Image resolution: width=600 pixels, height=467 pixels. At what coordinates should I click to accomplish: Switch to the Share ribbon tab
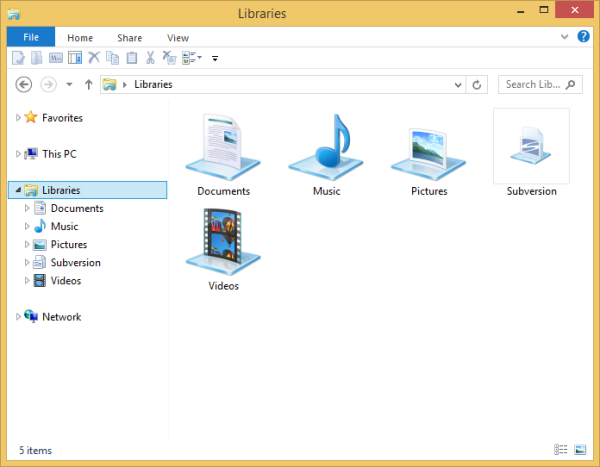pyautogui.click(x=130, y=38)
